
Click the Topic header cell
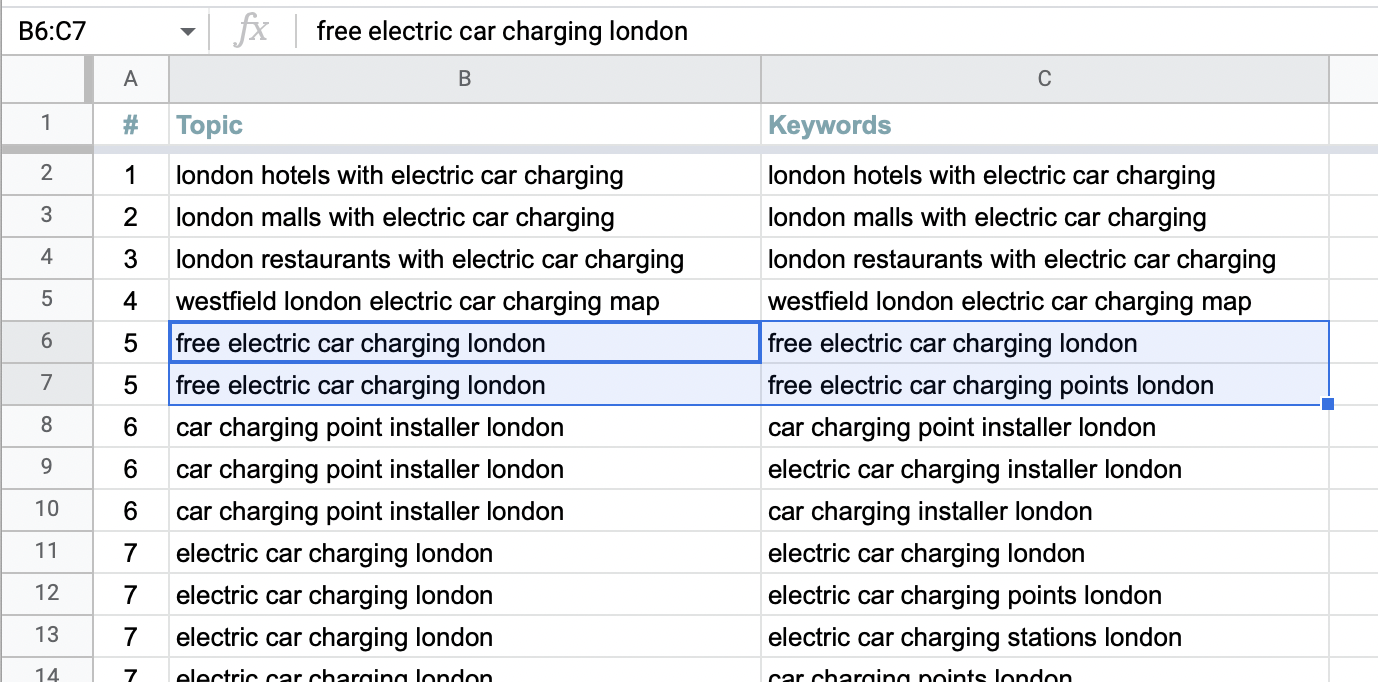coord(465,124)
